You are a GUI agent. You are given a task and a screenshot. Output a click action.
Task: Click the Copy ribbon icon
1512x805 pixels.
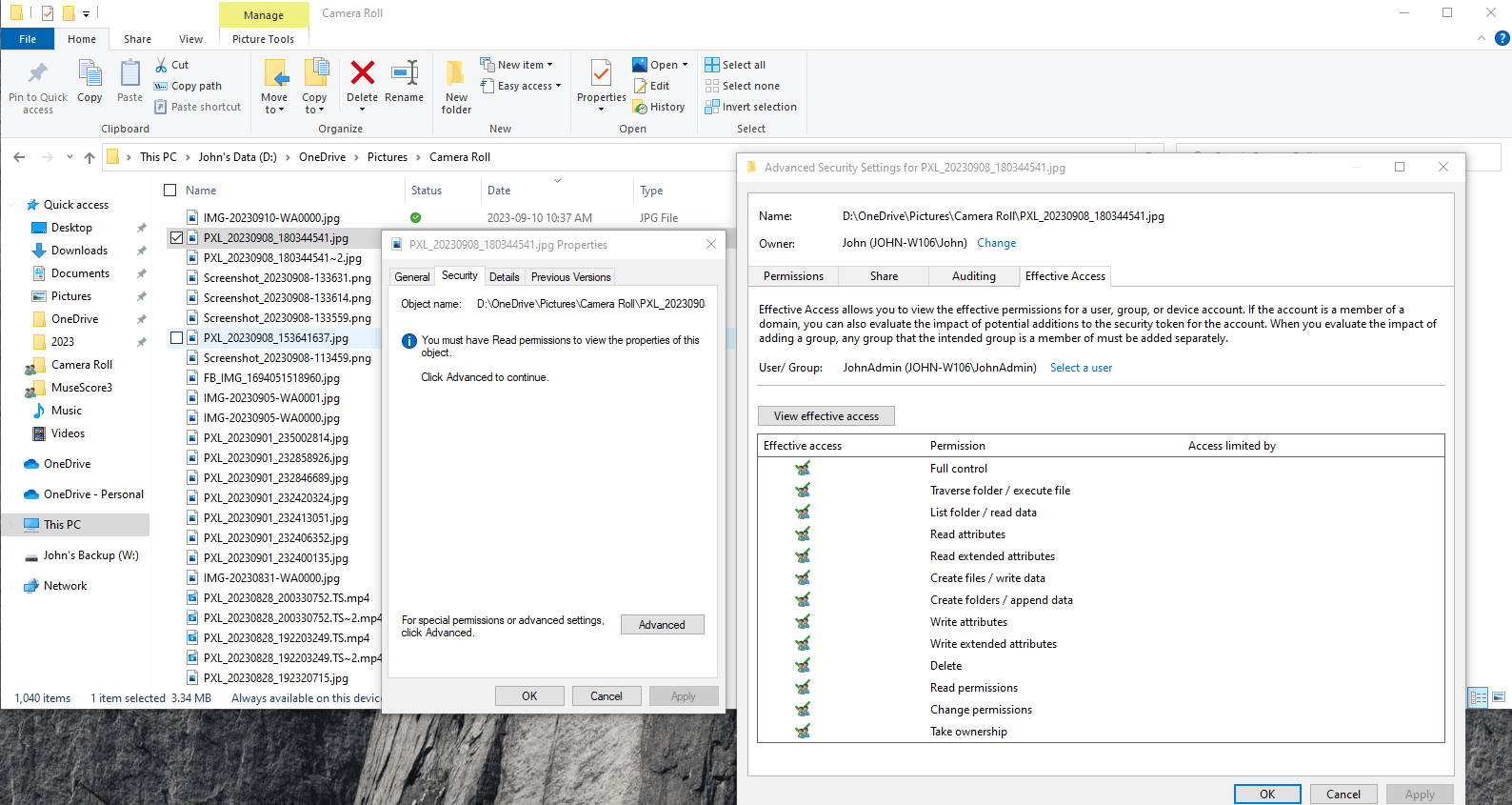point(90,74)
